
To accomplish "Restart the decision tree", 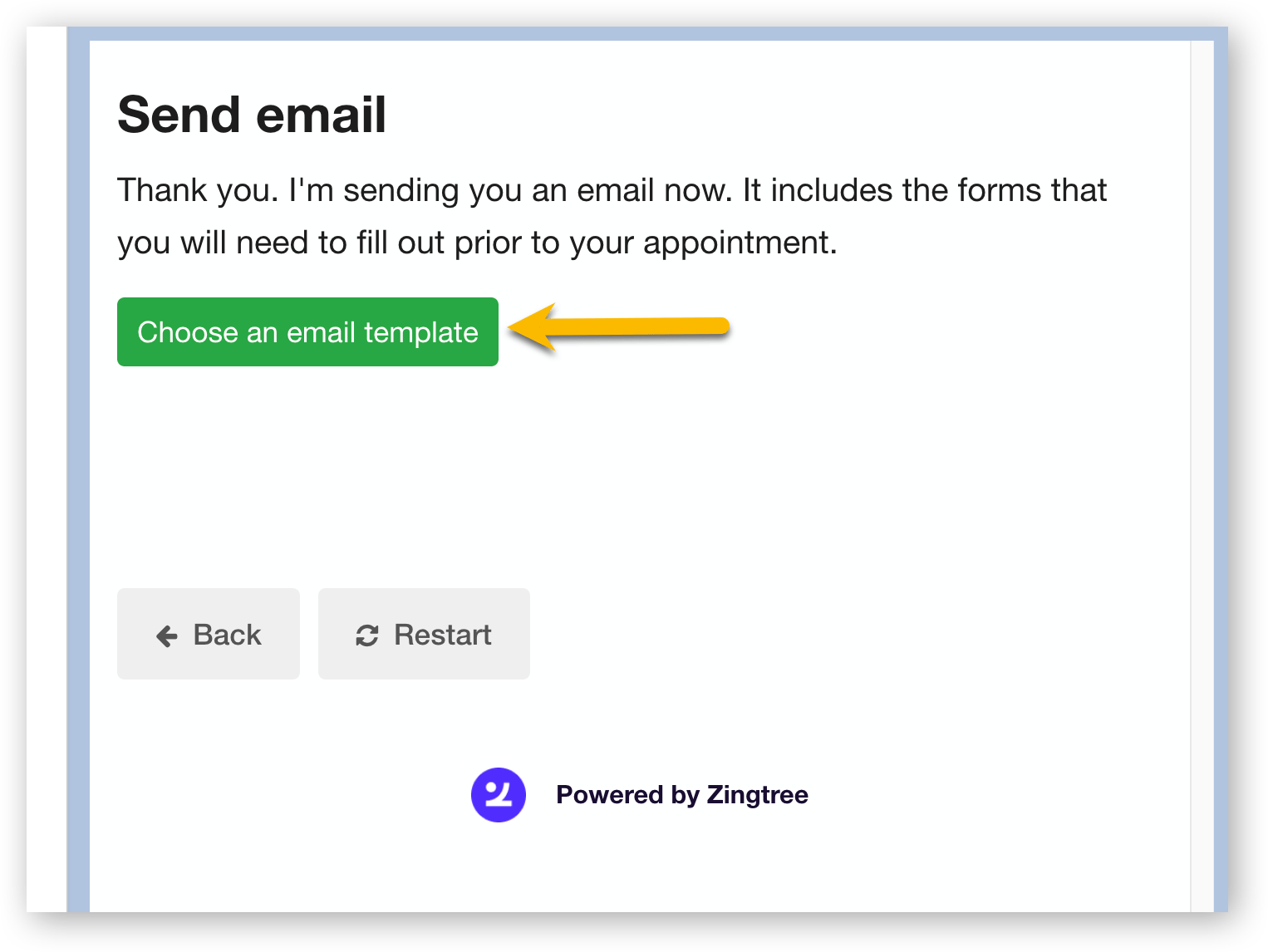I will pos(424,634).
